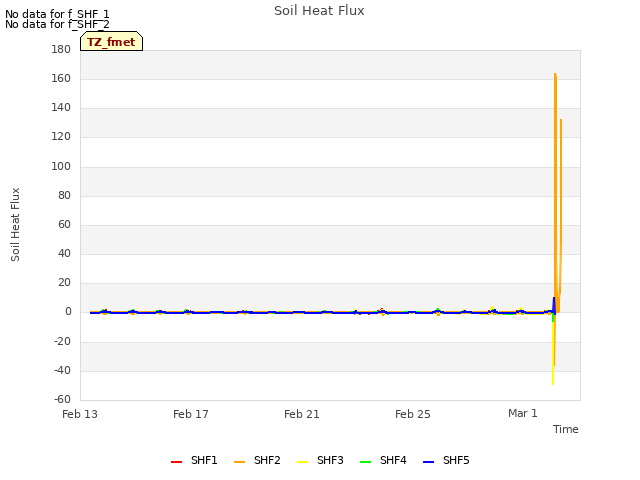Click the -60 y-axis tick label
The image size is (640, 480).
click(x=62, y=399)
